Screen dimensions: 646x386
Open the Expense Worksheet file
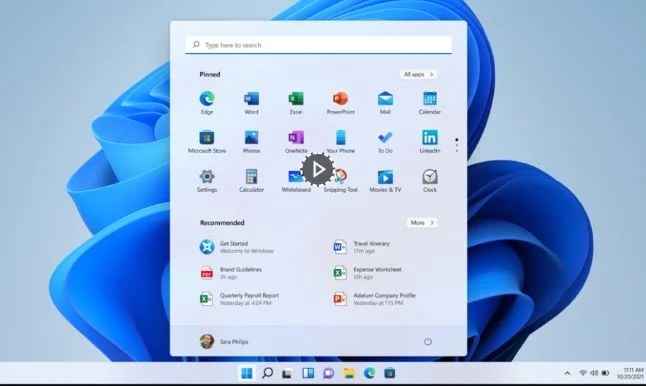(367, 273)
